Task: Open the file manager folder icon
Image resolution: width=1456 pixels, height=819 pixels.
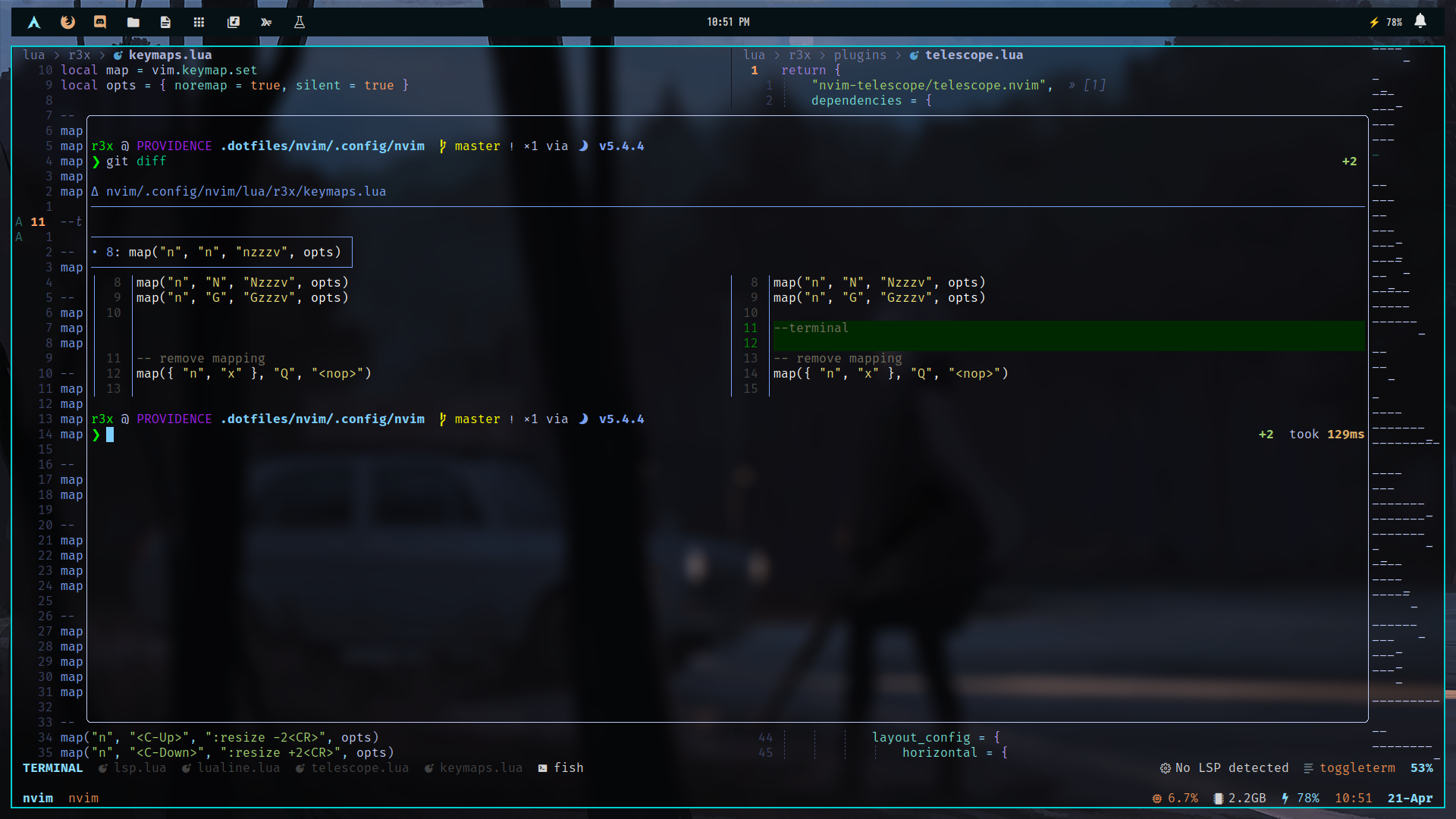Action: (133, 22)
